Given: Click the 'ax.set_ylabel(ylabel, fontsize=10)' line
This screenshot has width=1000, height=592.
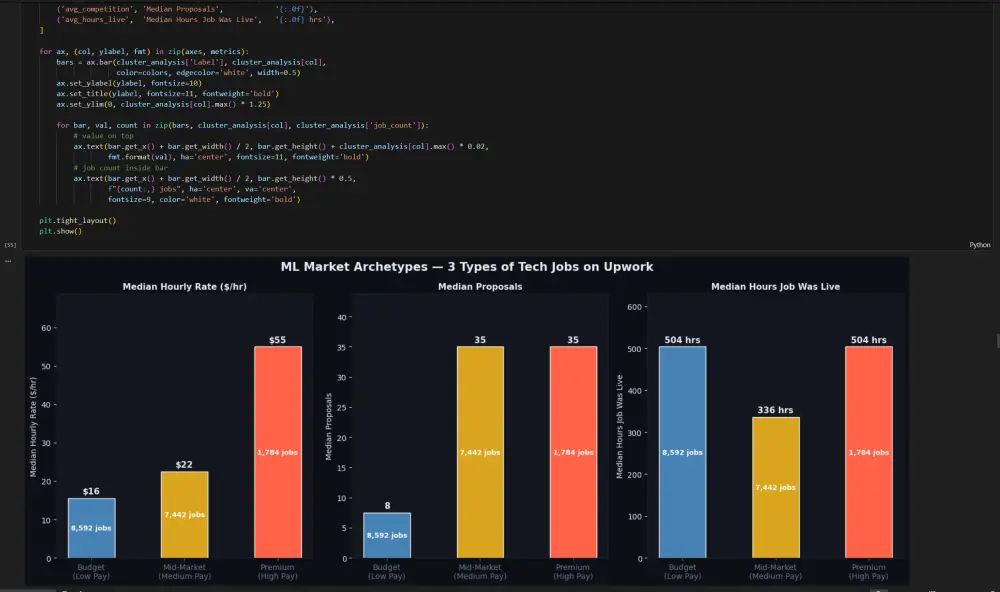Looking at the screenshot, I should [129, 83].
